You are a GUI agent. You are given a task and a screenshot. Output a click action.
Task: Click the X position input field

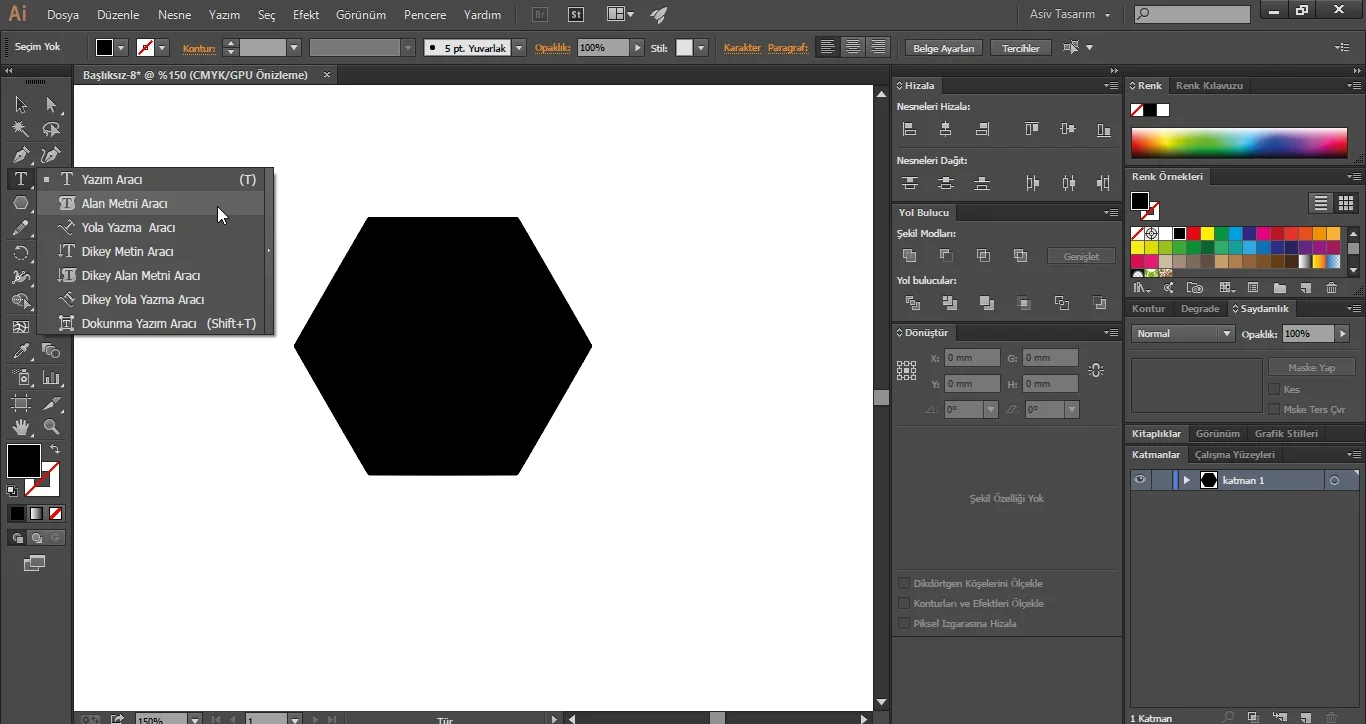972,358
